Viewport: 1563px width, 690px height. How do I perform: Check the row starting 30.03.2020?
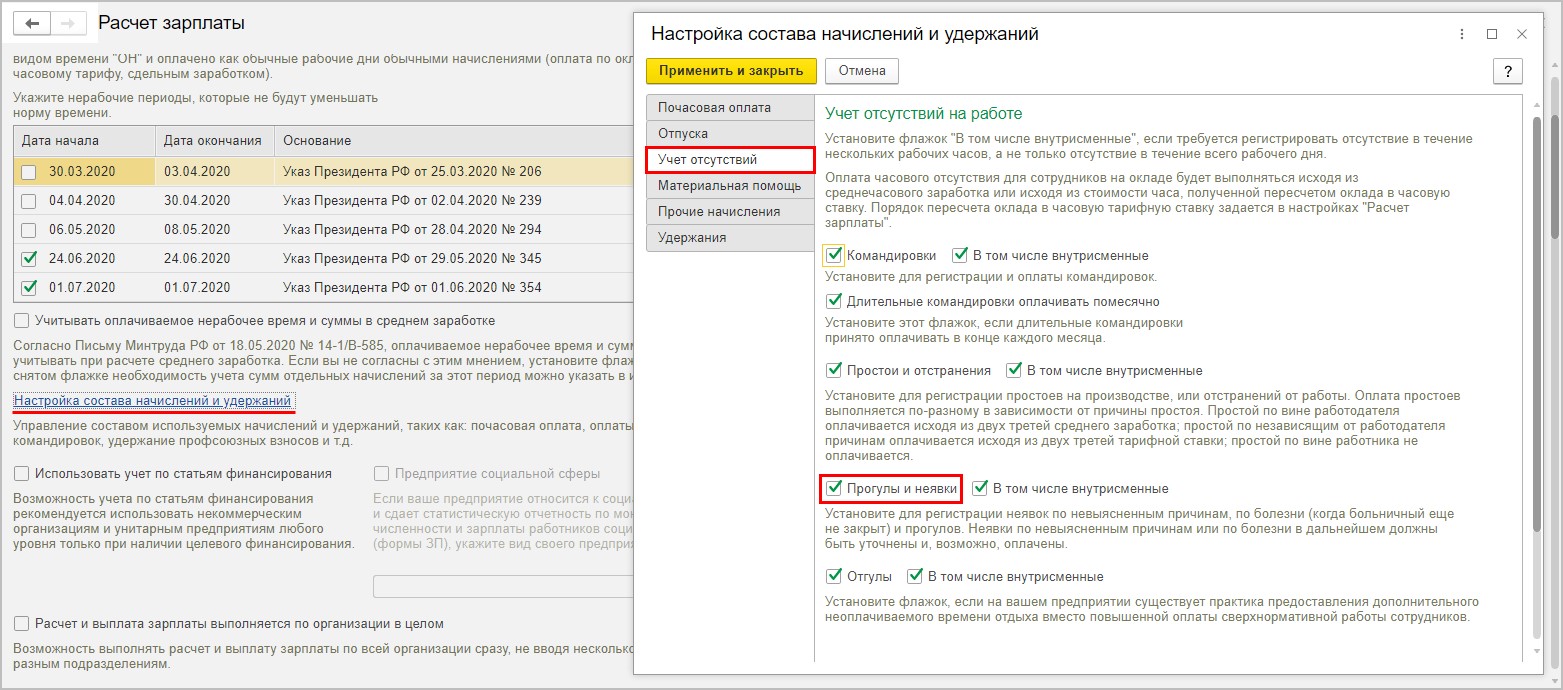pos(29,172)
